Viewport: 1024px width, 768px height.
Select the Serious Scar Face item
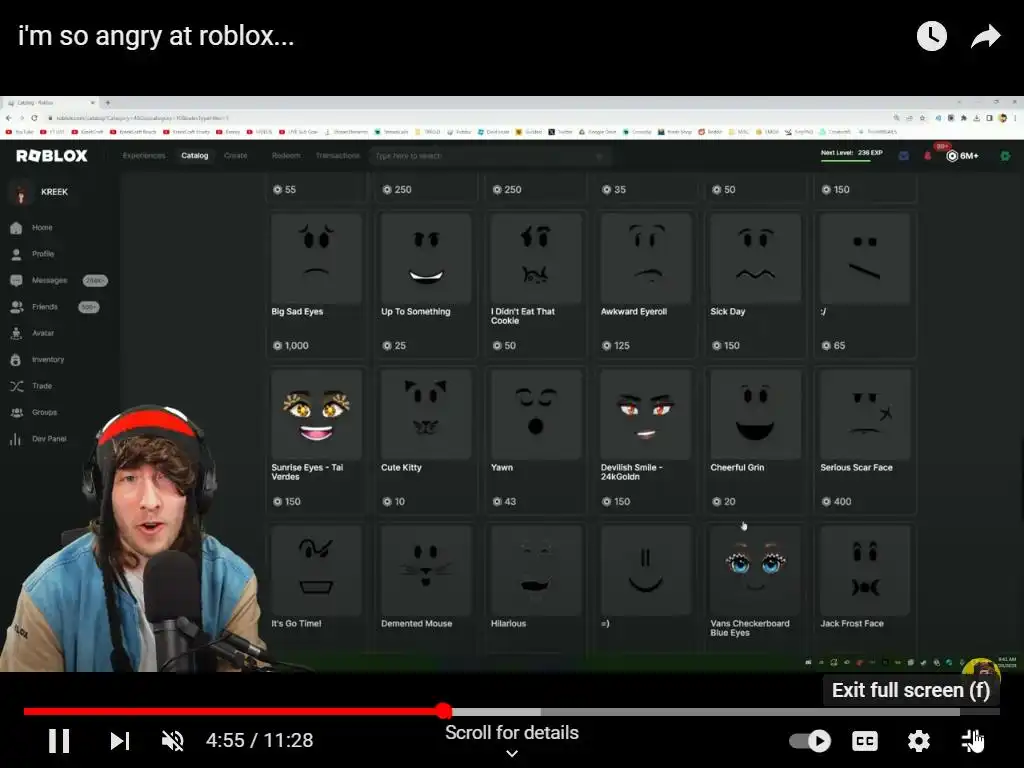point(865,415)
